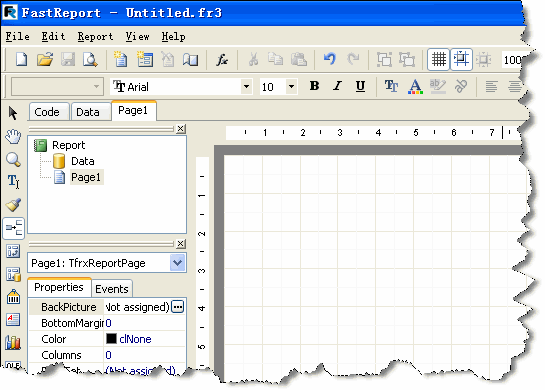Click the Save report diskette icon
Screen dimensions: 545x390
pos(68,59)
